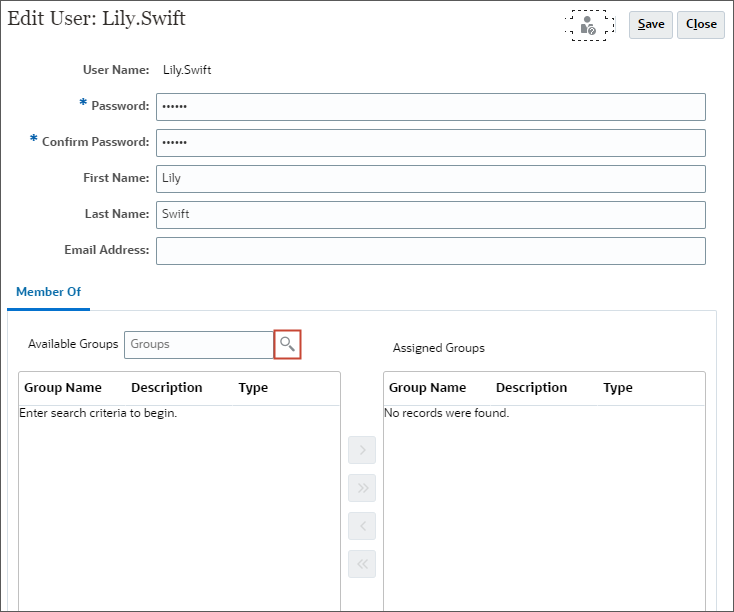Image resolution: width=734 pixels, height=612 pixels.
Task: Click Group Name header in Available Groups table
Action: click(x=63, y=388)
